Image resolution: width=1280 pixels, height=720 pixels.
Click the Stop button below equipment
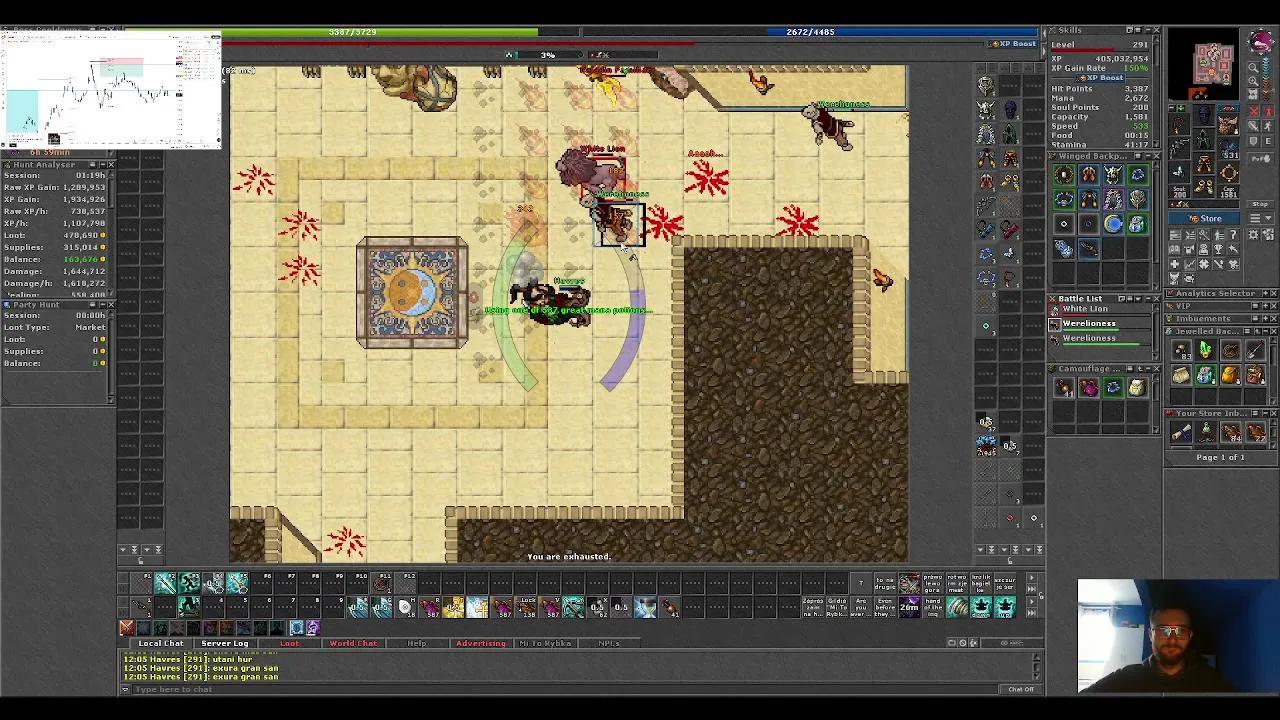[x=1259, y=205]
